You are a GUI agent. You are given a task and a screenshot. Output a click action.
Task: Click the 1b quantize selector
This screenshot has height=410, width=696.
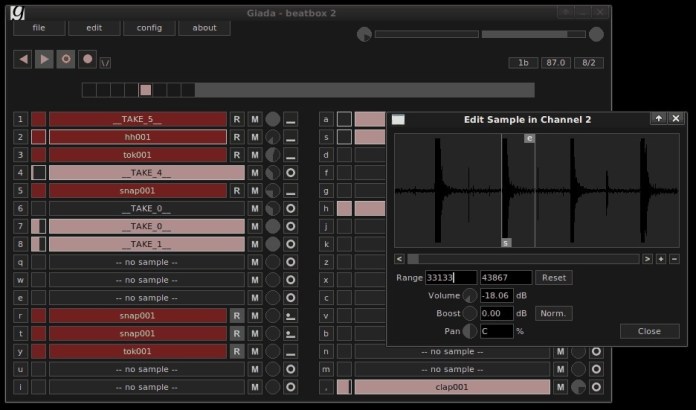click(523, 63)
